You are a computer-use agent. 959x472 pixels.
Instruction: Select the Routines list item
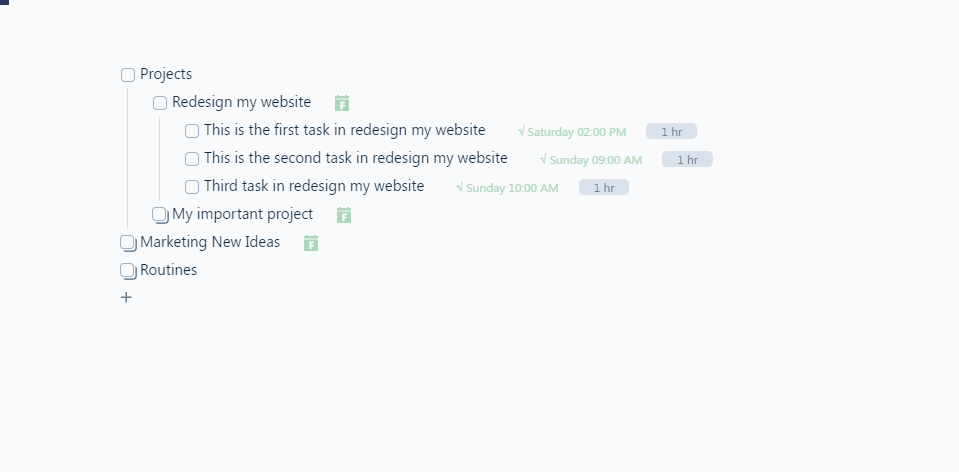169,270
